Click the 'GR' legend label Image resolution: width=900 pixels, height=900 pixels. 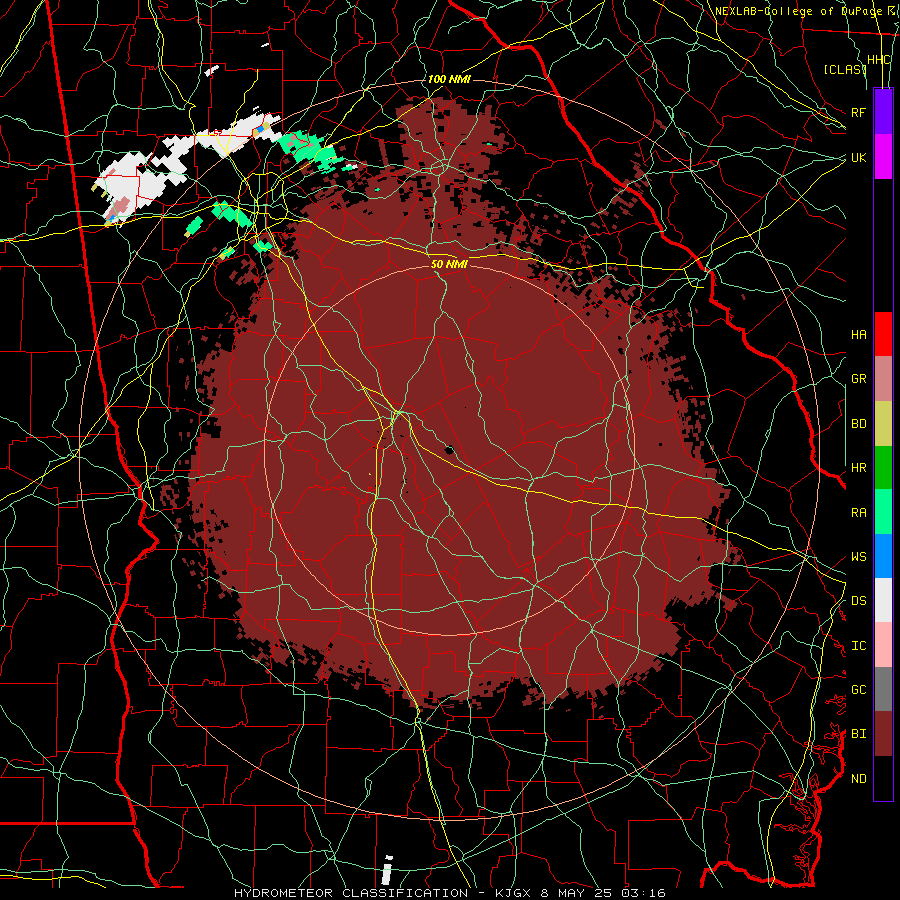click(858, 379)
